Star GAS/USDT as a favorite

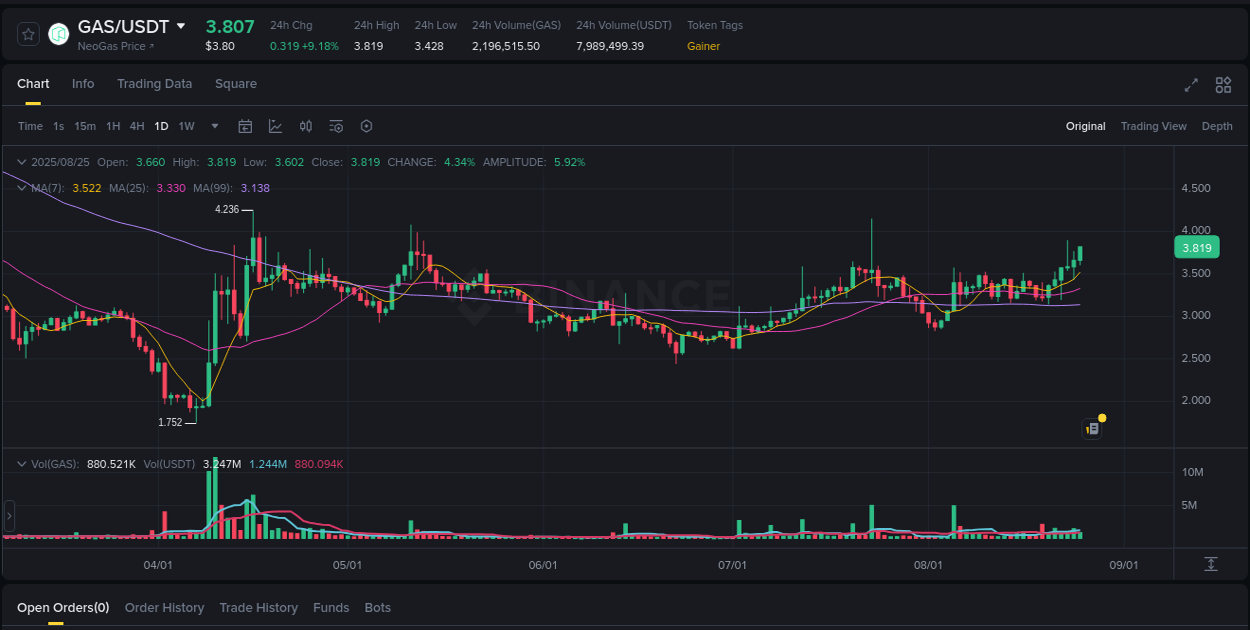tap(27, 33)
